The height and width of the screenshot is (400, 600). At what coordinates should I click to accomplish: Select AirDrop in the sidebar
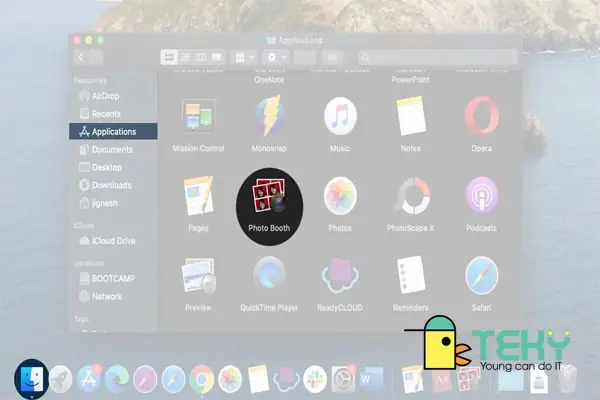(113, 96)
